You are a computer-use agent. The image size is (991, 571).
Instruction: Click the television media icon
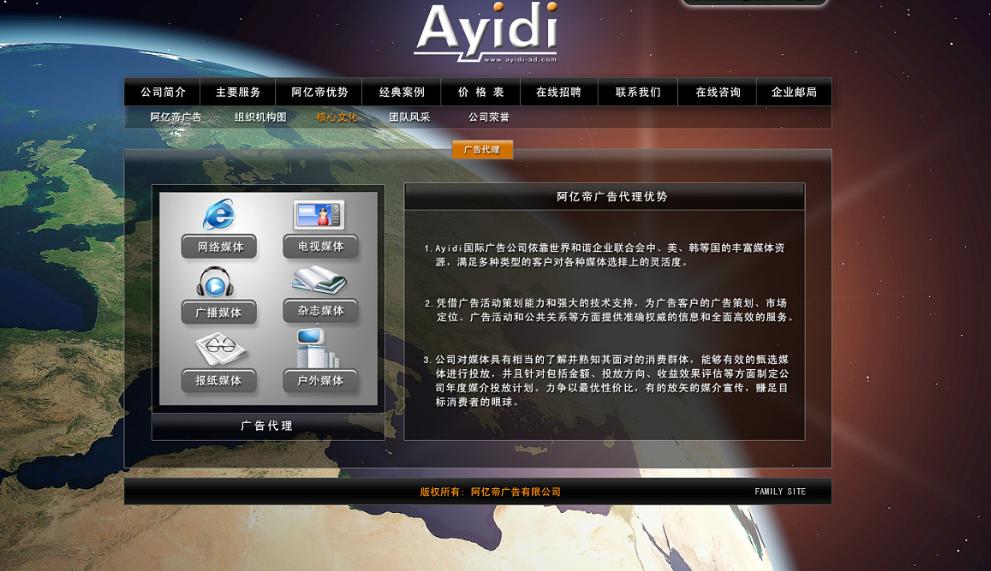coord(319,216)
